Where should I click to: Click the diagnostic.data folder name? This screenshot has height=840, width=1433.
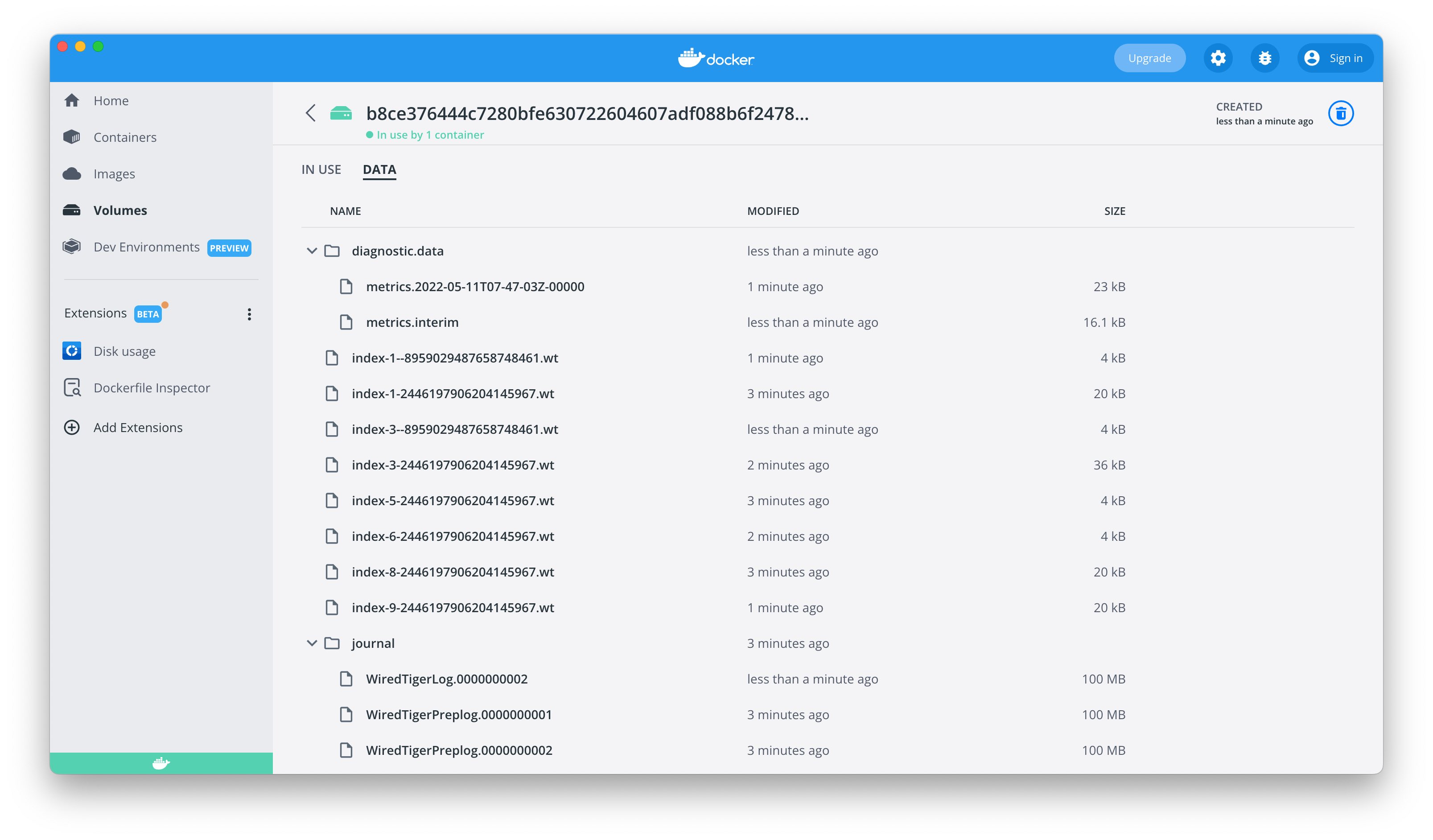click(x=398, y=251)
